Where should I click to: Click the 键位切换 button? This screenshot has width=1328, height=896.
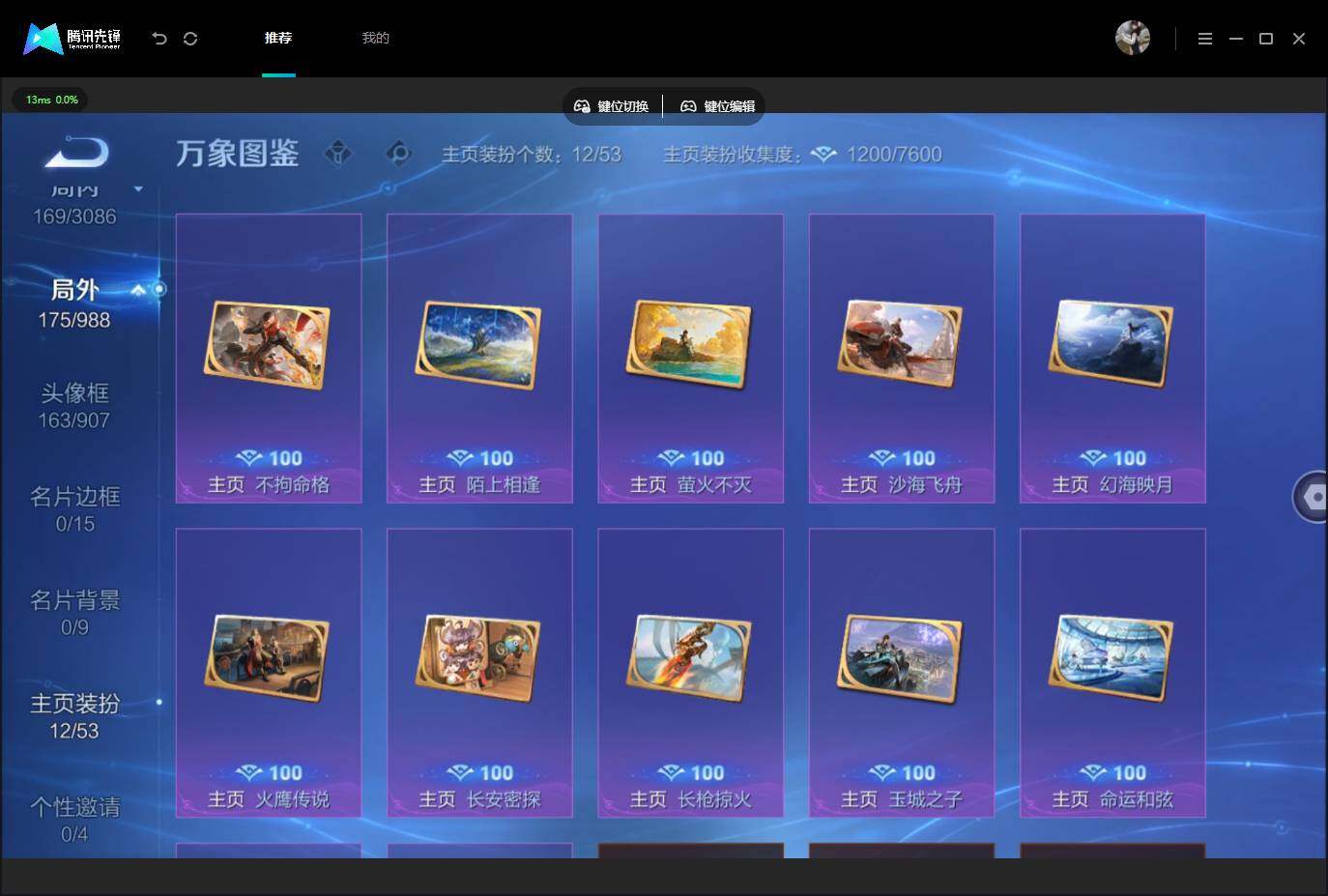612,106
